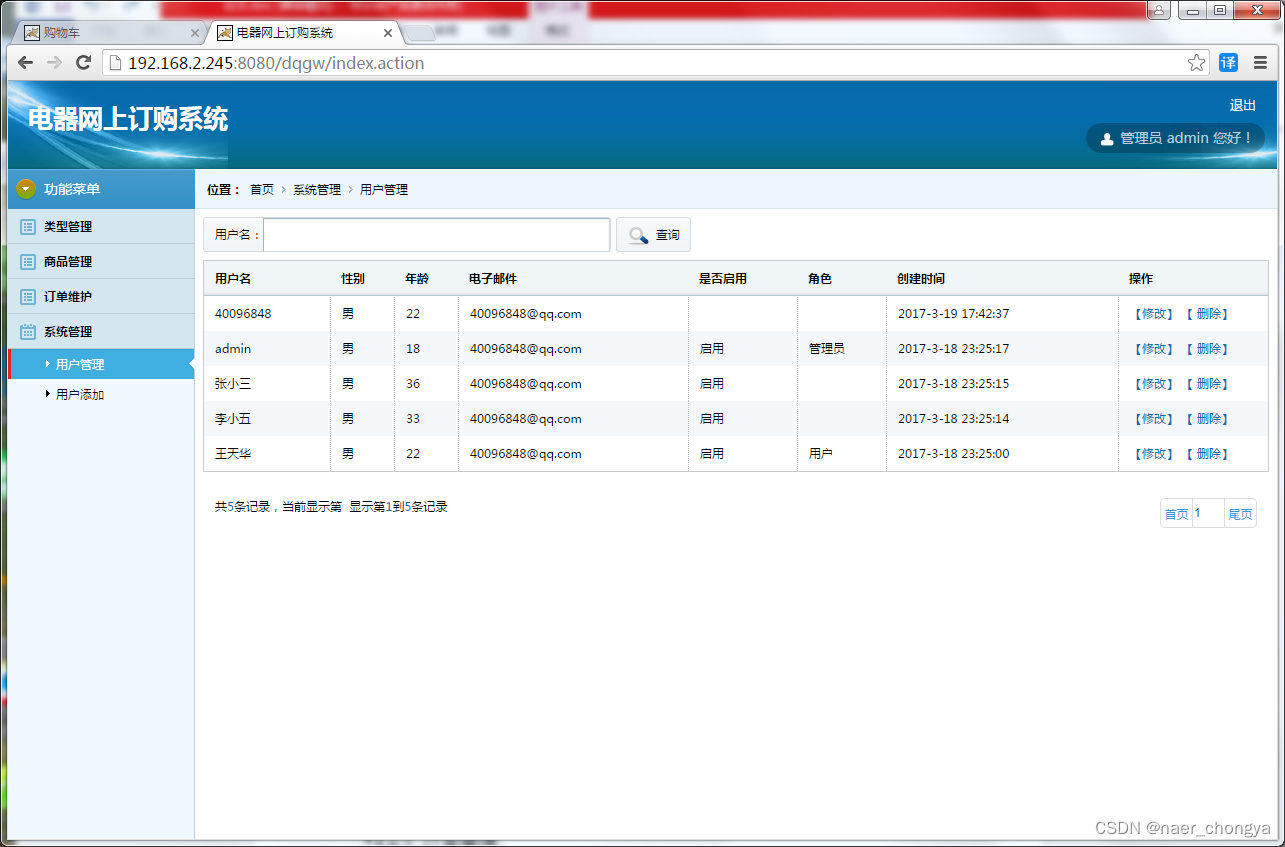Screen dimensions: 1285x847
Task: Open 商品管理 menu
Action: pos(101,262)
